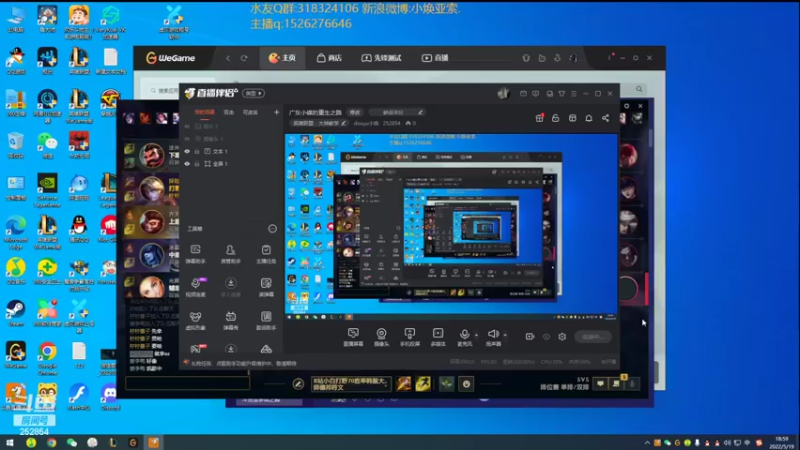Image resolution: width=800 pixels, height=450 pixels.
Task: Click WeGame back navigation arrow
Action: (228, 58)
